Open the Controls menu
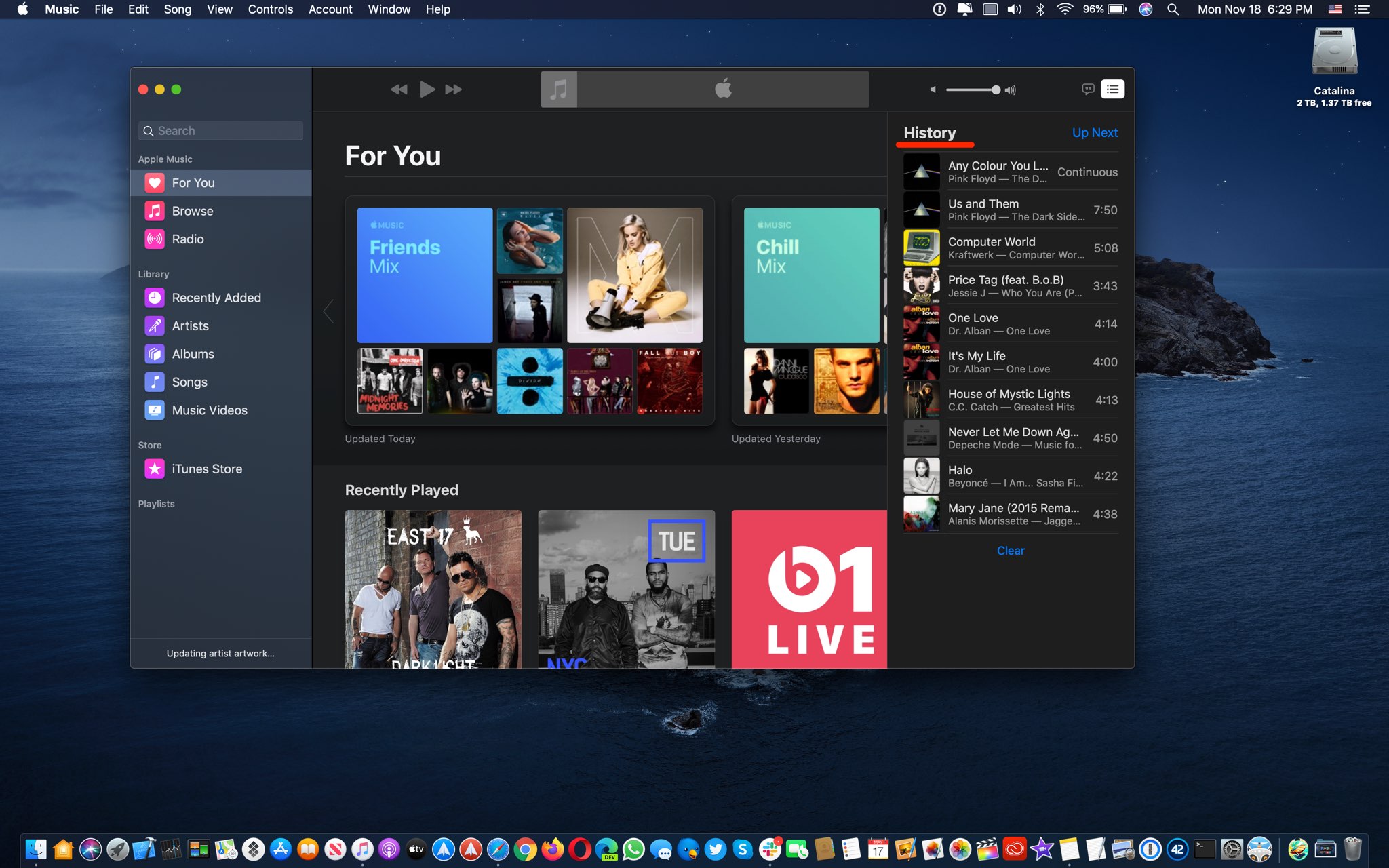This screenshot has width=1389, height=868. tap(271, 9)
